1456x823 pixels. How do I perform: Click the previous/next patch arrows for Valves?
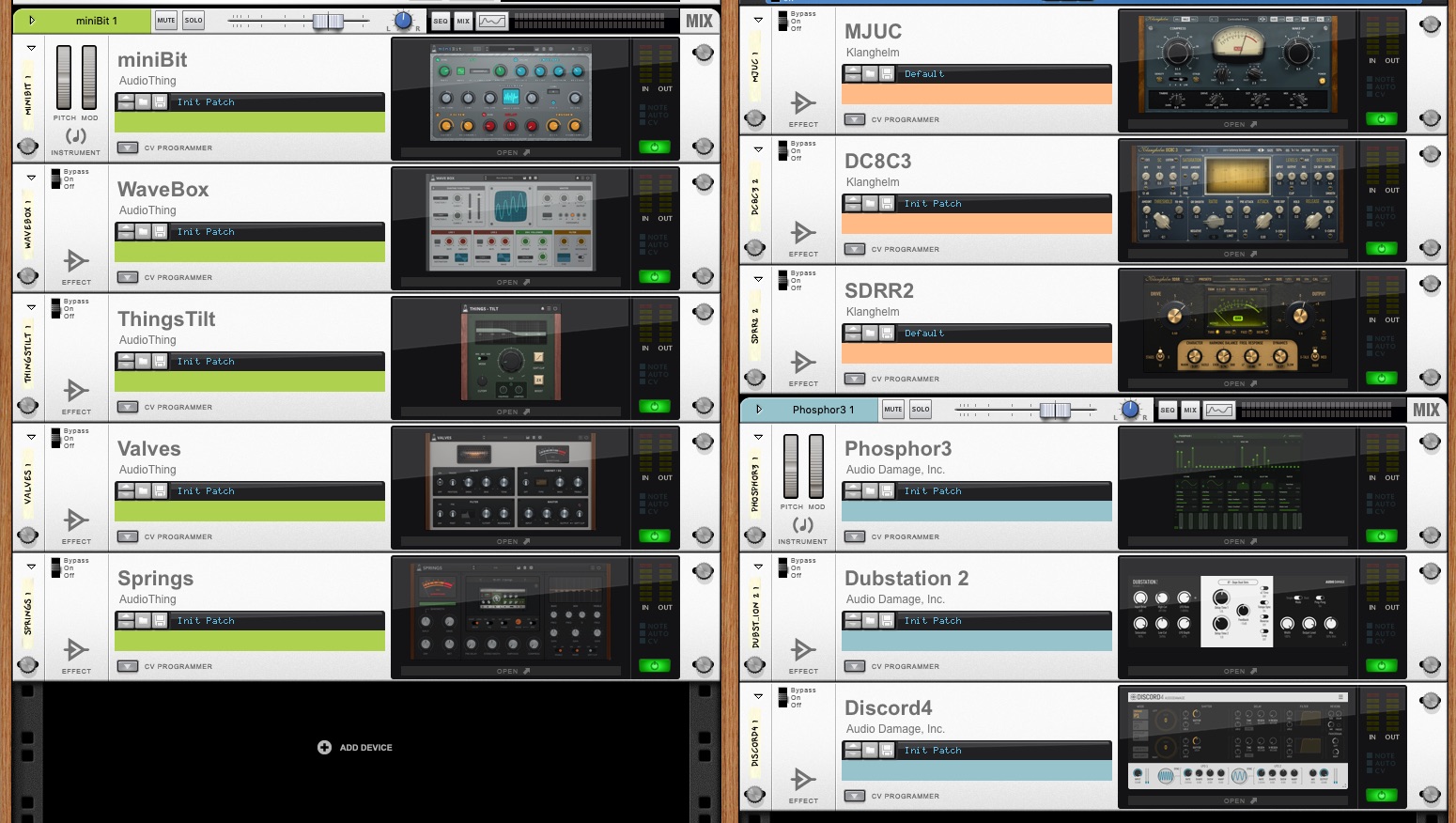(126, 490)
